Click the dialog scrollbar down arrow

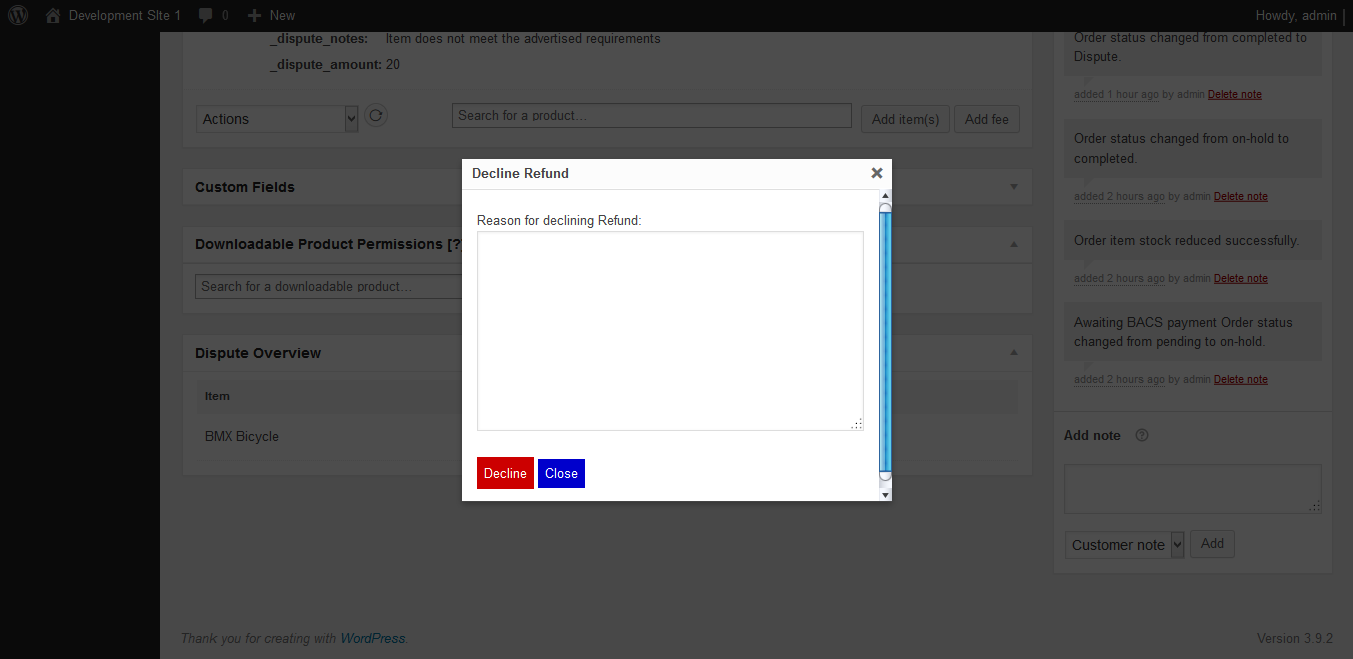885,494
